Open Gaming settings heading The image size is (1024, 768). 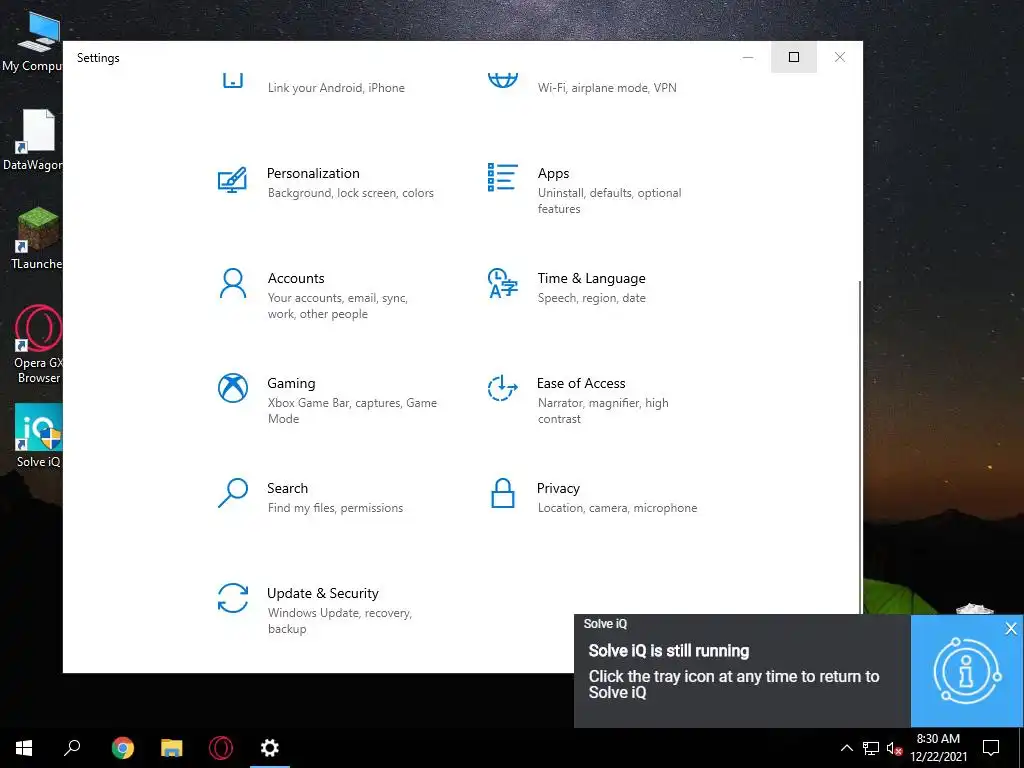(x=291, y=383)
